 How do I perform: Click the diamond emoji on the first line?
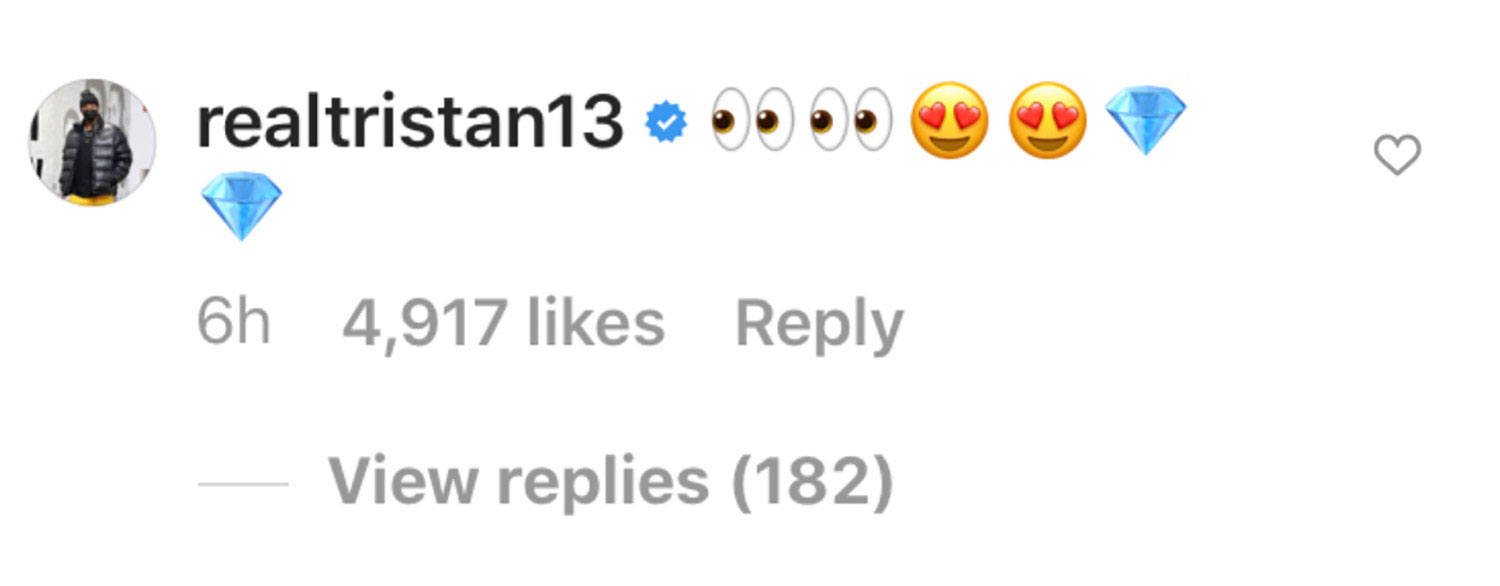click(x=1146, y=120)
